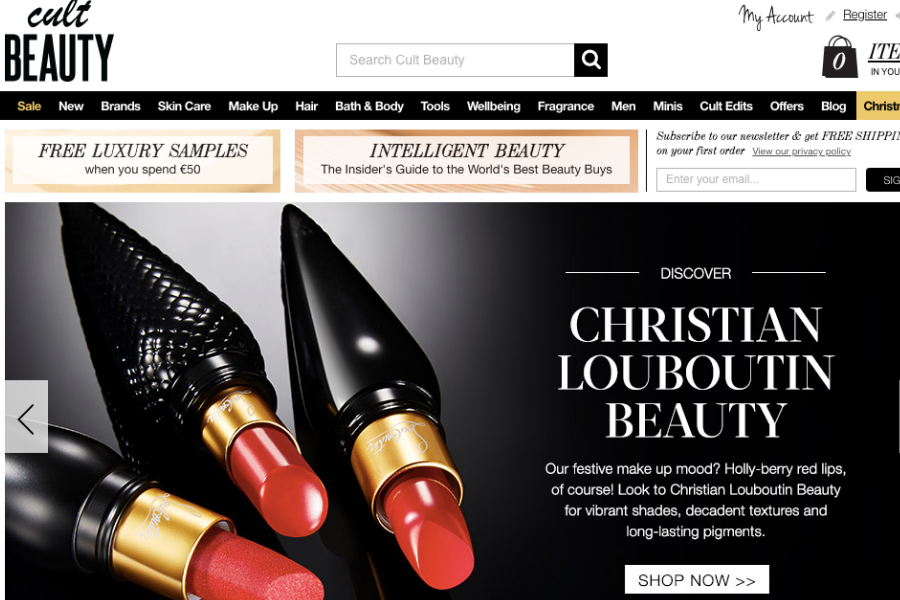Open the Cult Edits menu

pos(726,106)
